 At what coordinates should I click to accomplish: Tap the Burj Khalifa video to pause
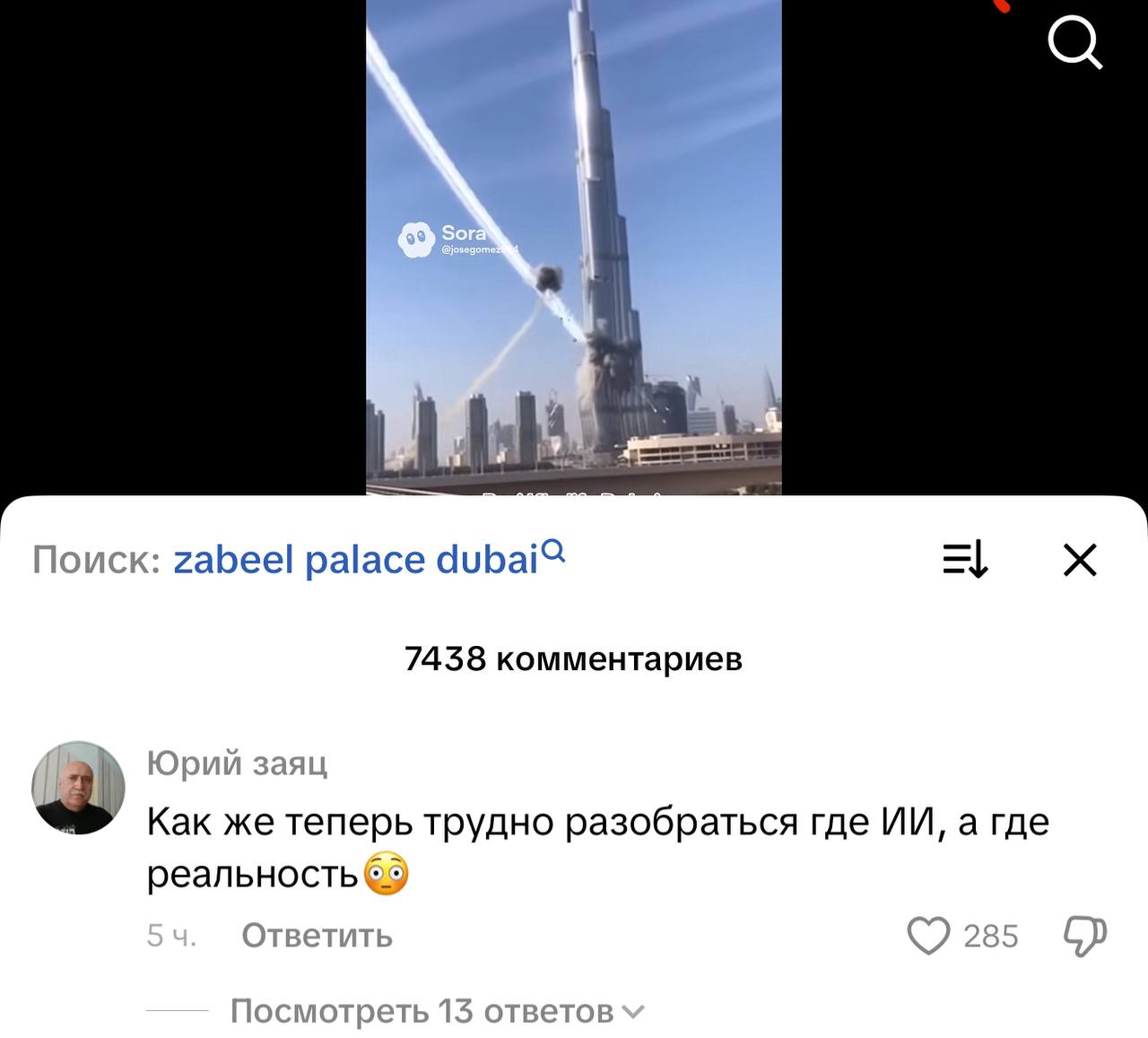574,247
